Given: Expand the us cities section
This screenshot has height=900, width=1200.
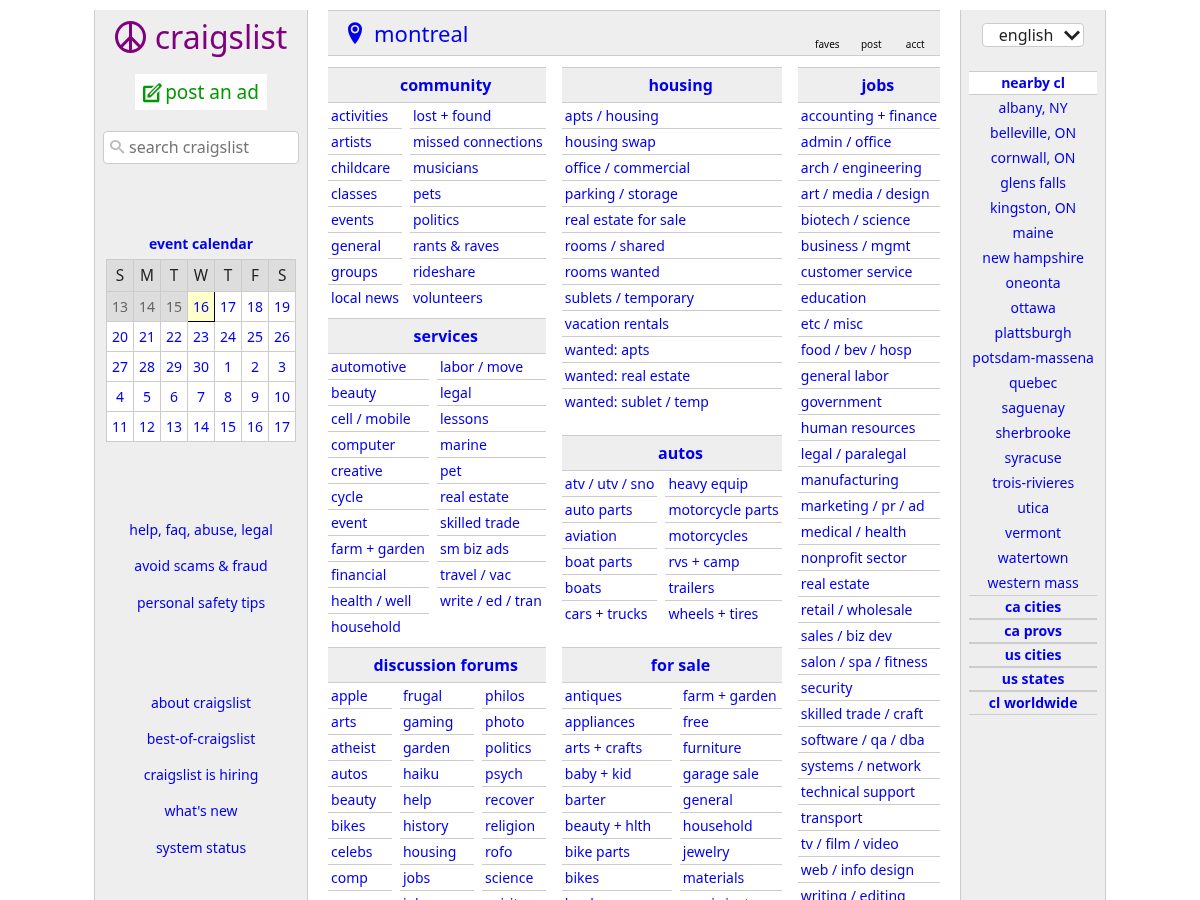Looking at the screenshot, I should coord(1033,655).
